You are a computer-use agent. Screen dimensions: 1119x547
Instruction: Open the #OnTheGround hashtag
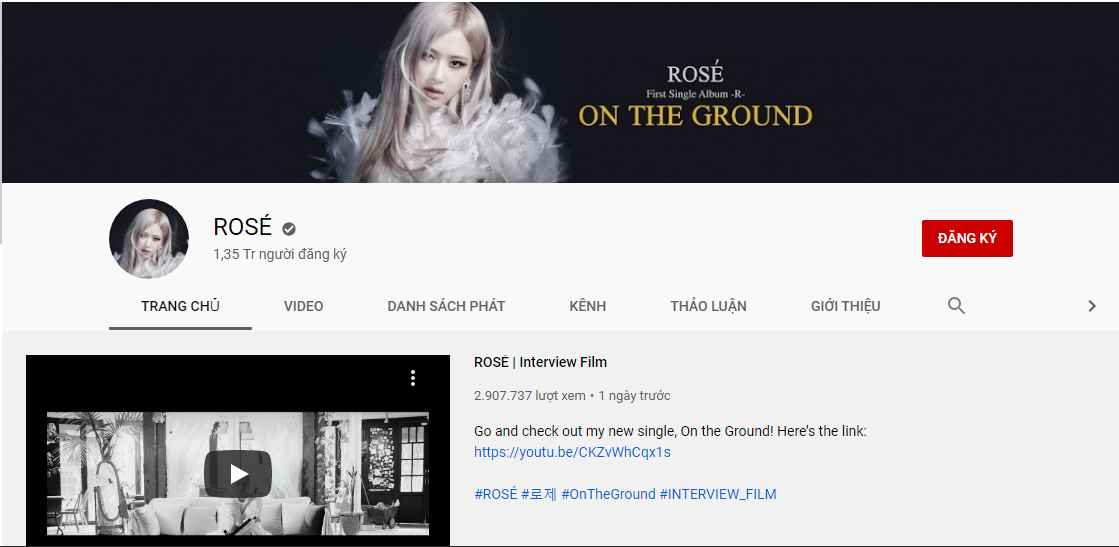tap(608, 493)
